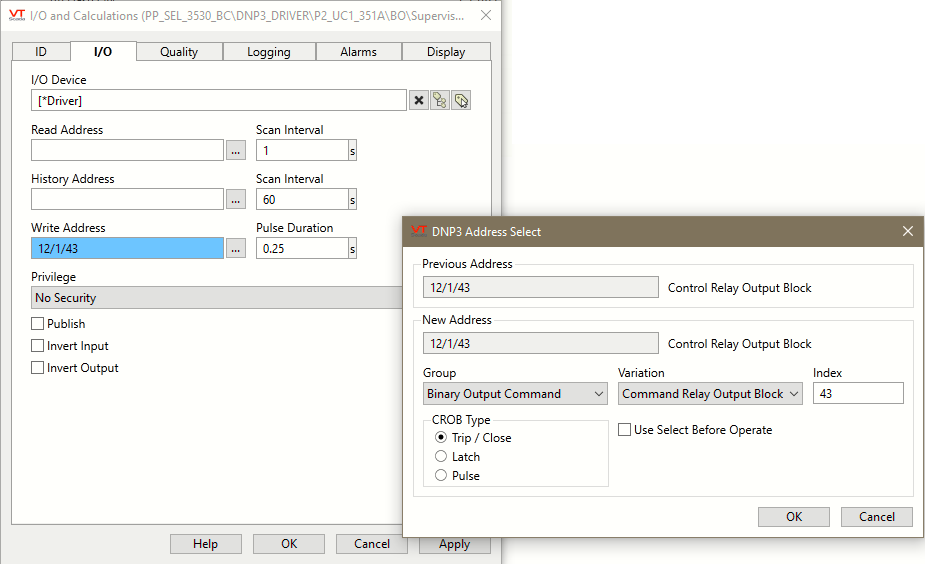Toggle Use Select Before Operate
925x564 pixels.
click(x=625, y=430)
